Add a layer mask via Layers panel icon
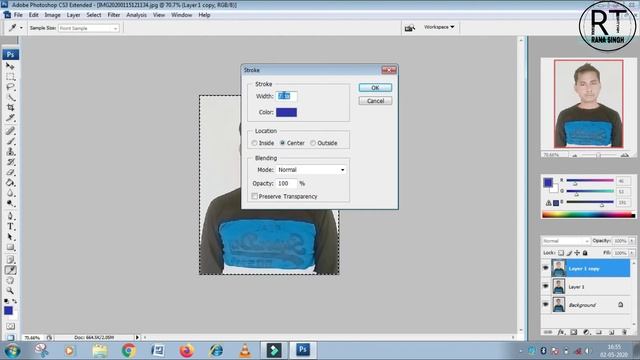 pyautogui.click(x=573, y=332)
